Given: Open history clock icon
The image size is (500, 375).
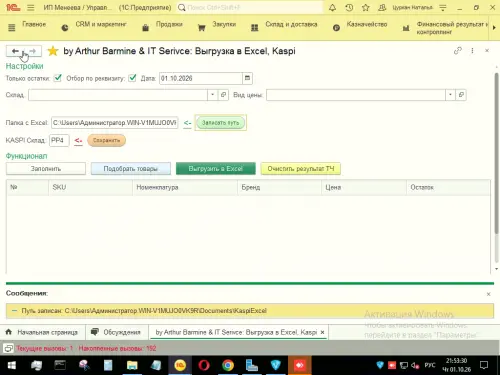Looking at the screenshot, I should [x=349, y=7].
